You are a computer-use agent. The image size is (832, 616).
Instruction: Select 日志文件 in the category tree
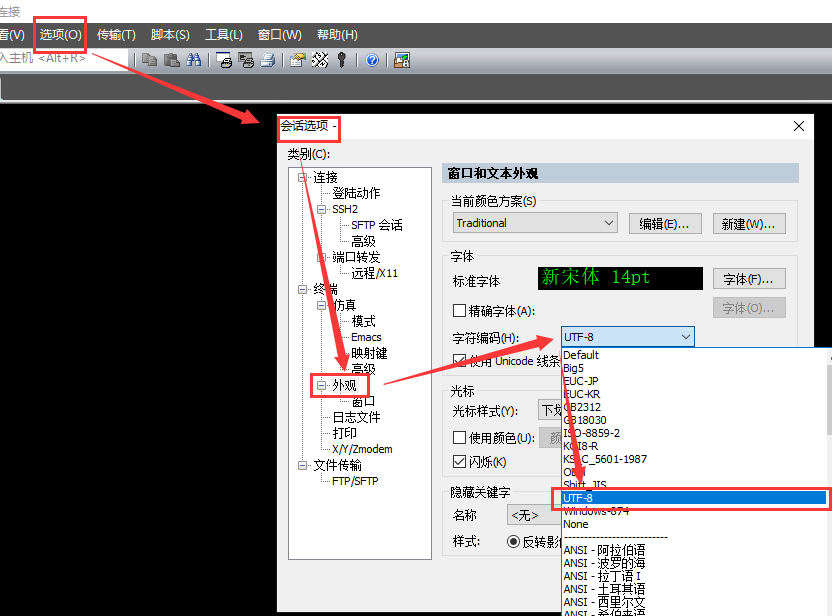(x=356, y=417)
